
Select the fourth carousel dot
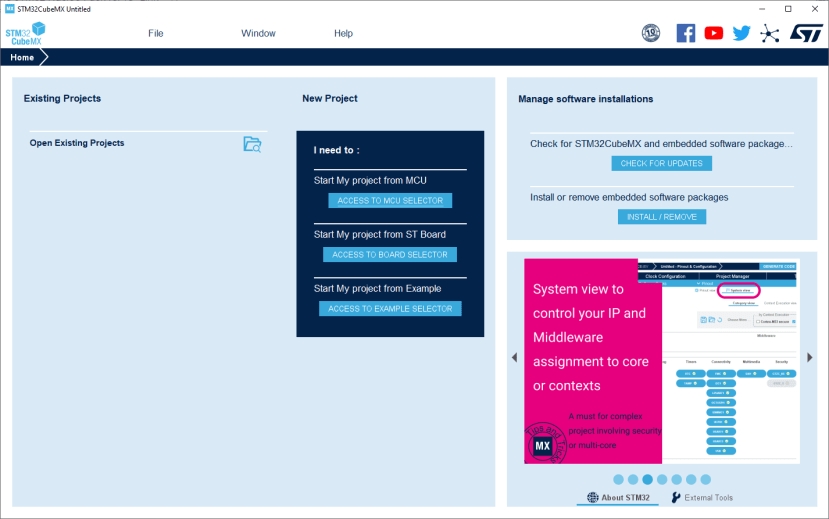pyautogui.click(x=662, y=479)
